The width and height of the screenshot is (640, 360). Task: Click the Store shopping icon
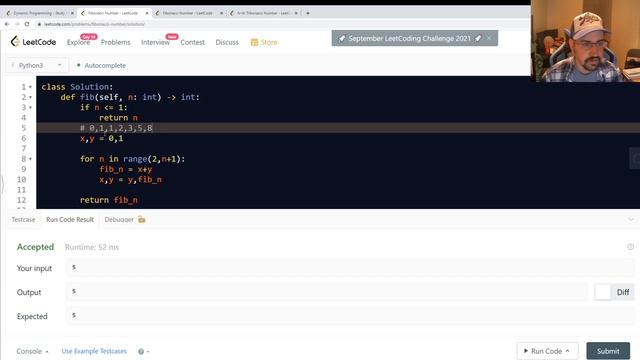click(x=254, y=42)
